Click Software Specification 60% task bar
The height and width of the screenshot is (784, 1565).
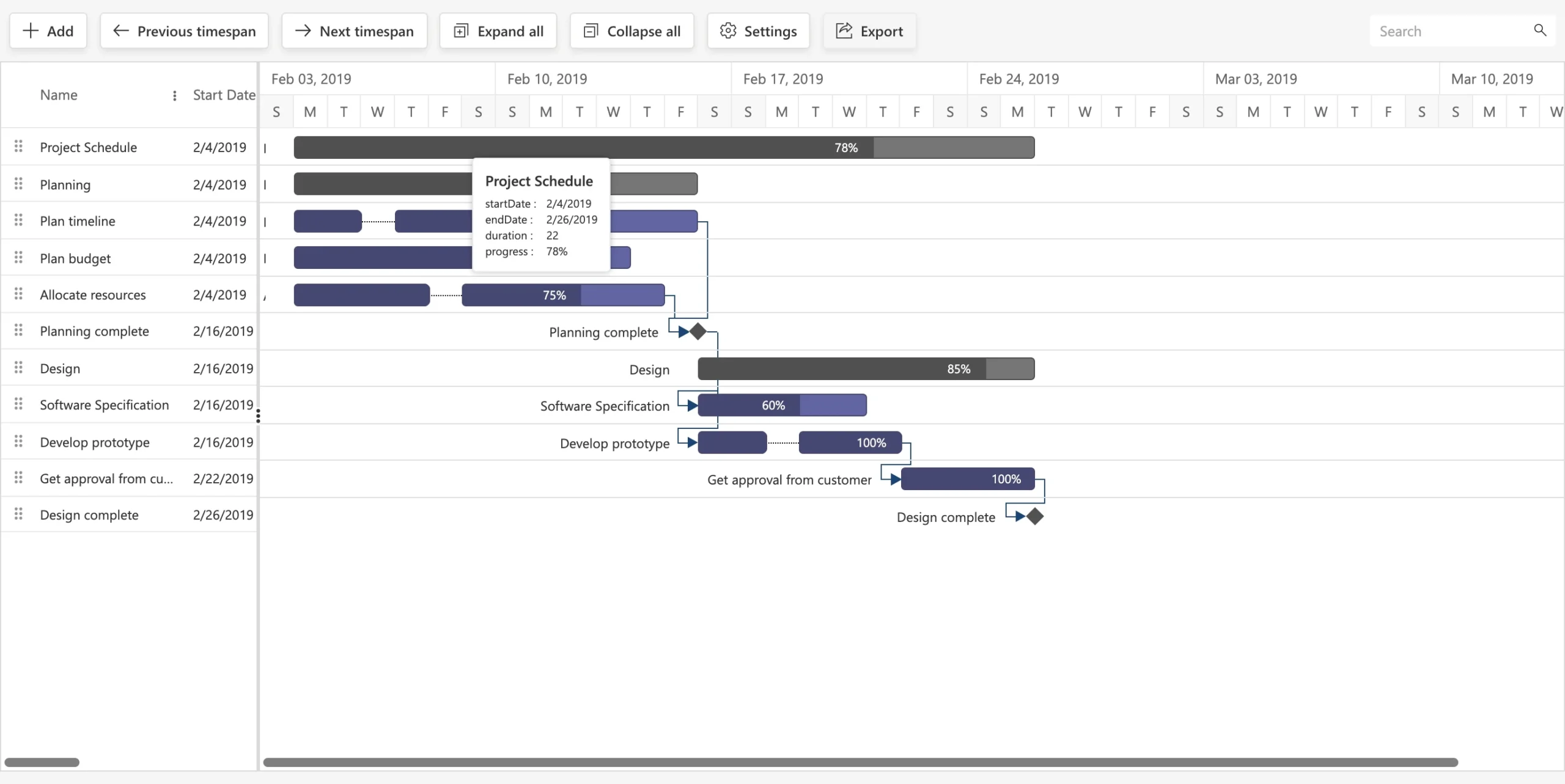(781, 405)
